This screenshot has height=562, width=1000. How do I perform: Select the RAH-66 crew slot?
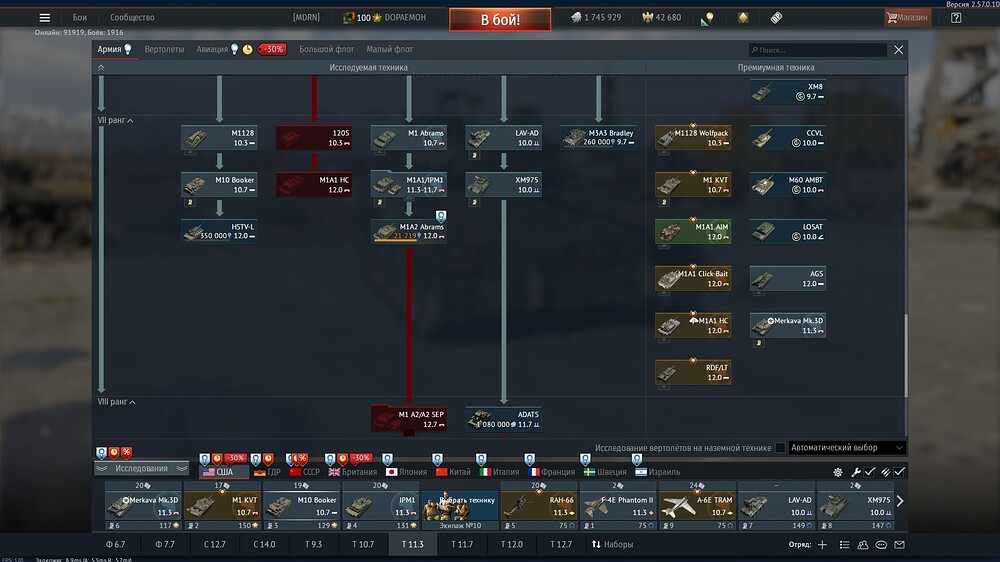tap(539, 506)
